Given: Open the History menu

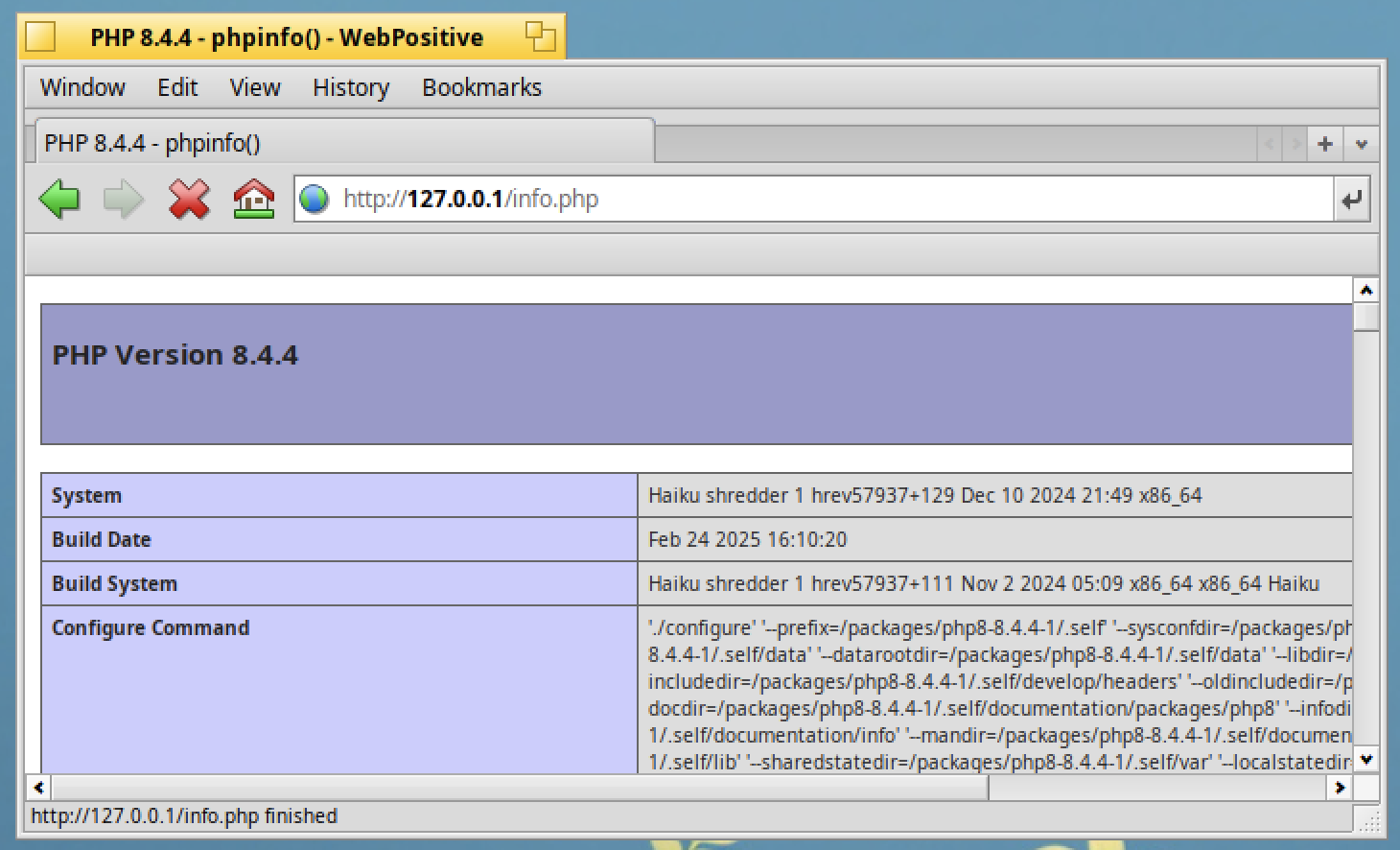Looking at the screenshot, I should coord(351,87).
